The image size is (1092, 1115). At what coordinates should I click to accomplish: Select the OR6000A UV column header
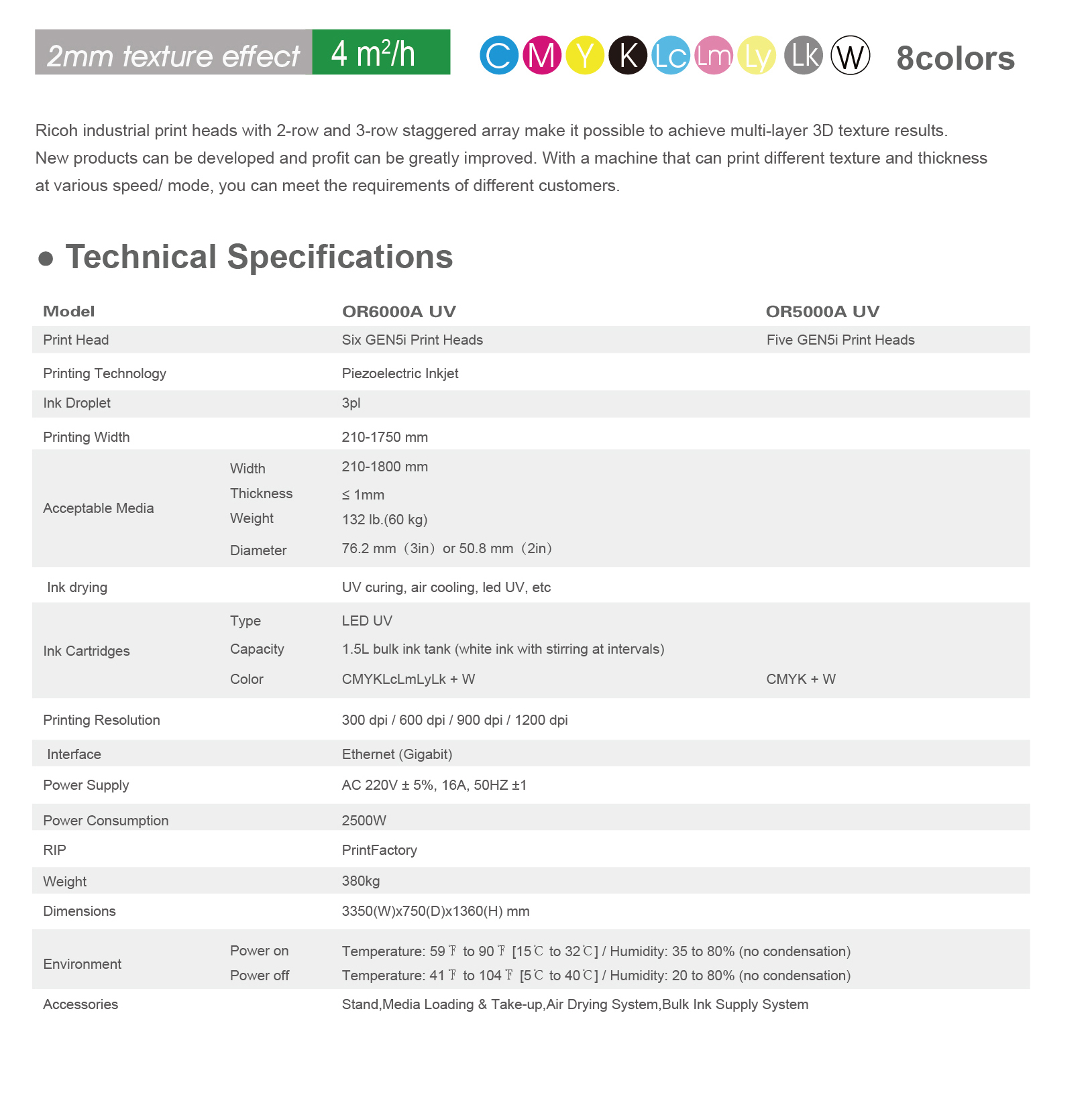[x=399, y=311]
